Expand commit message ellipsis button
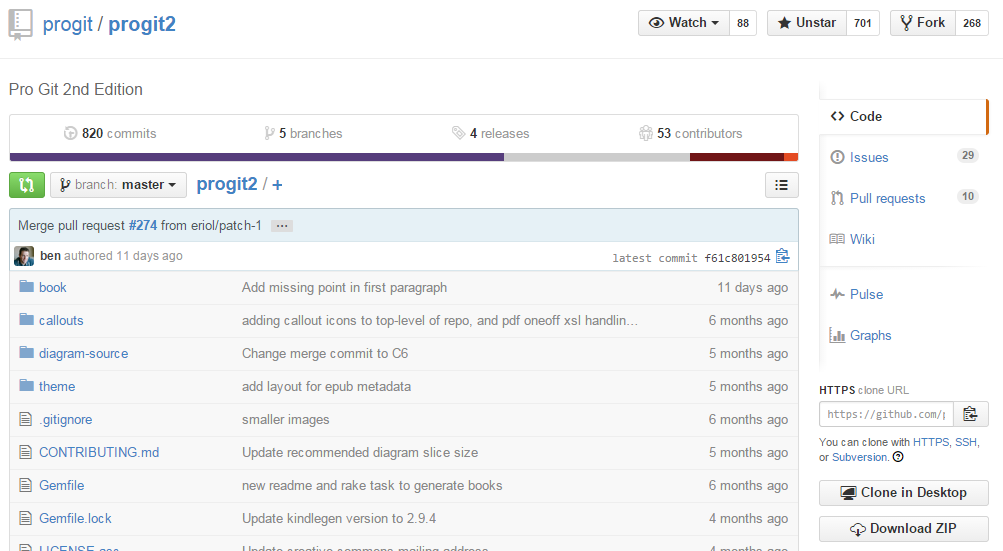The width and height of the screenshot is (1003, 551). click(x=281, y=226)
